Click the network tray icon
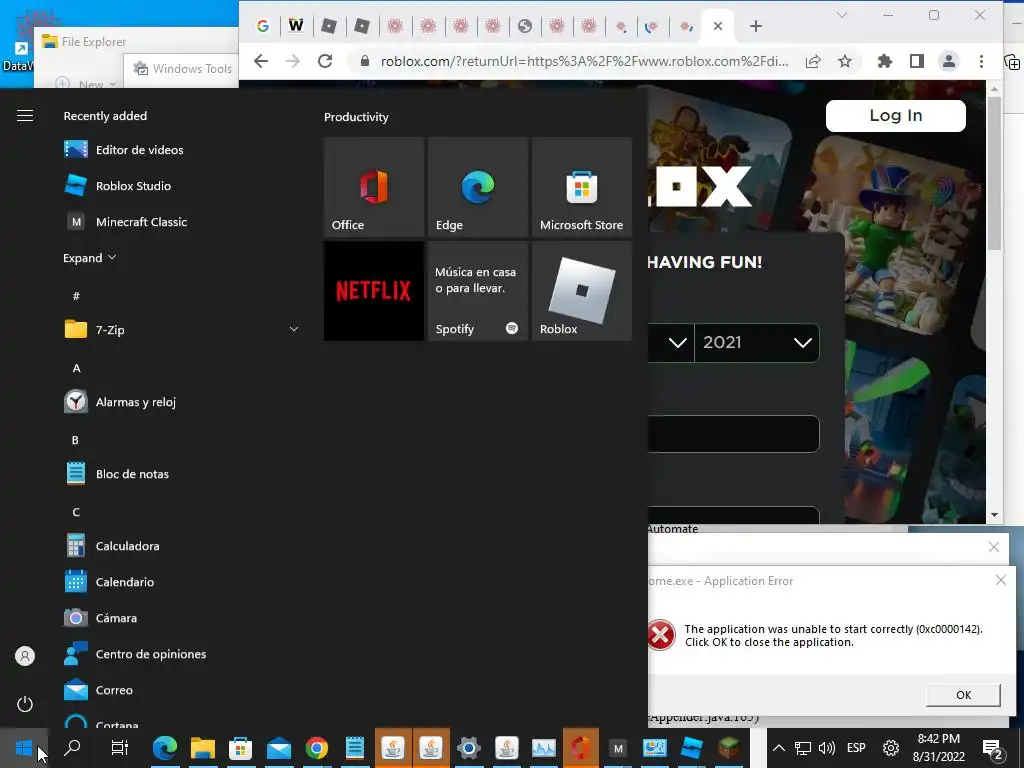 point(803,748)
